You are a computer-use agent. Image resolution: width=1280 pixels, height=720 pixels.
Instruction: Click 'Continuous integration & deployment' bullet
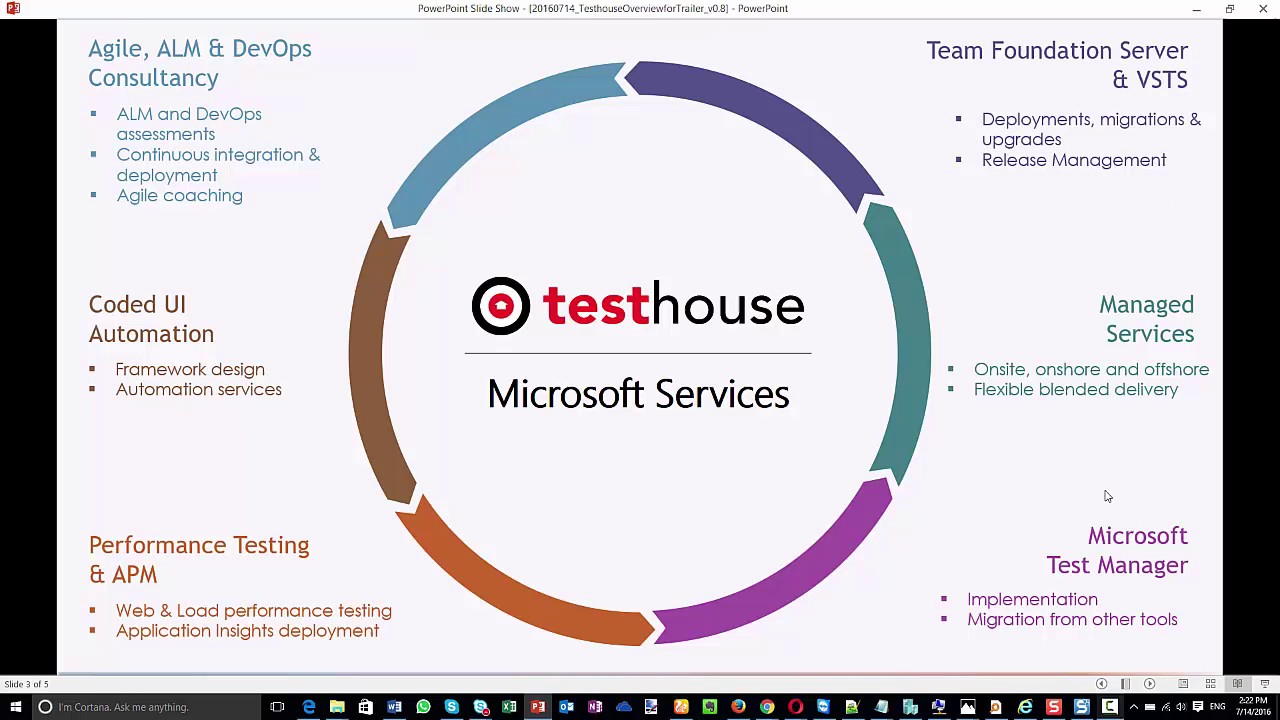tap(218, 165)
